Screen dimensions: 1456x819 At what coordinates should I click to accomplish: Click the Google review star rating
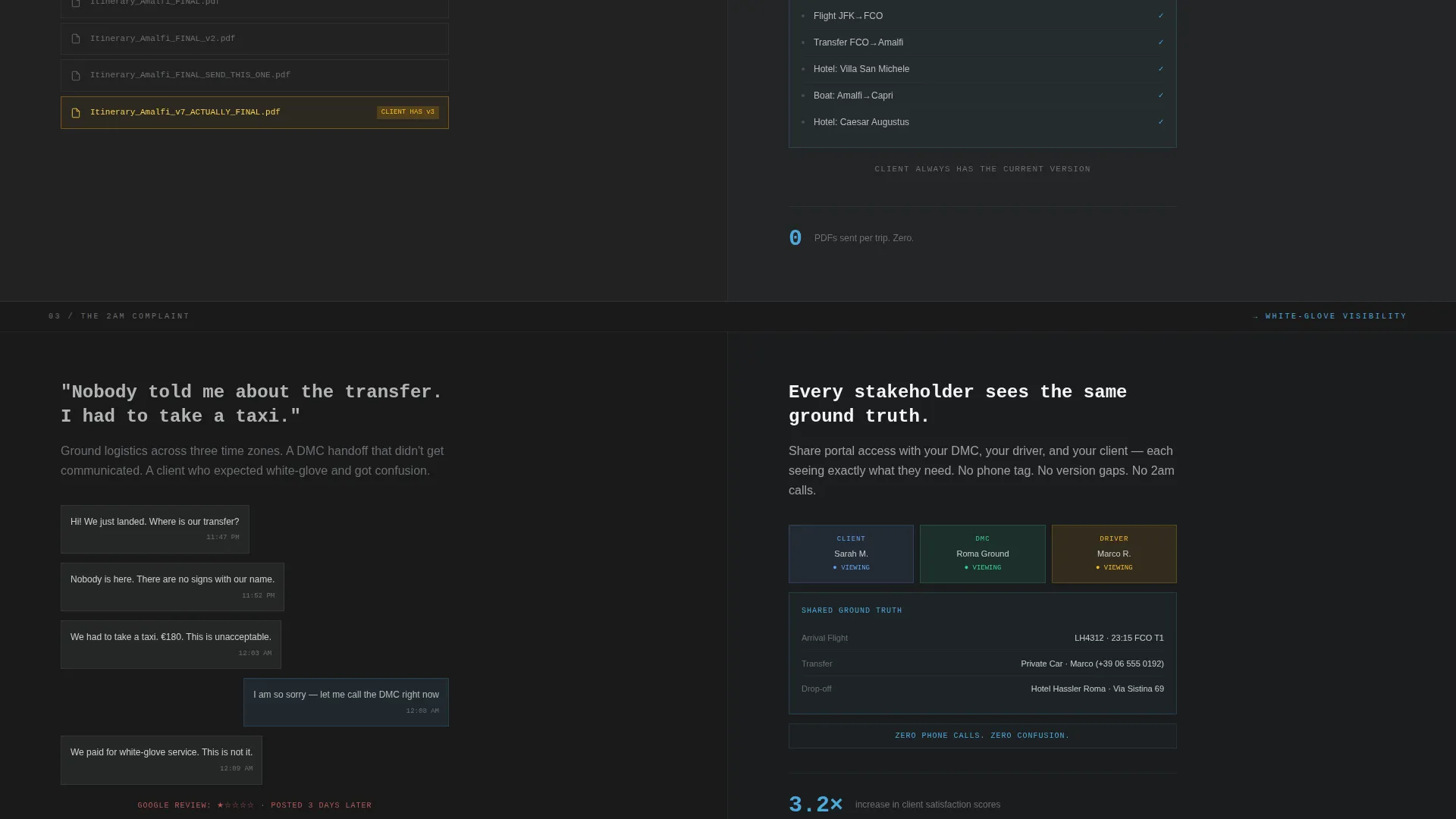pyautogui.click(x=236, y=805)
